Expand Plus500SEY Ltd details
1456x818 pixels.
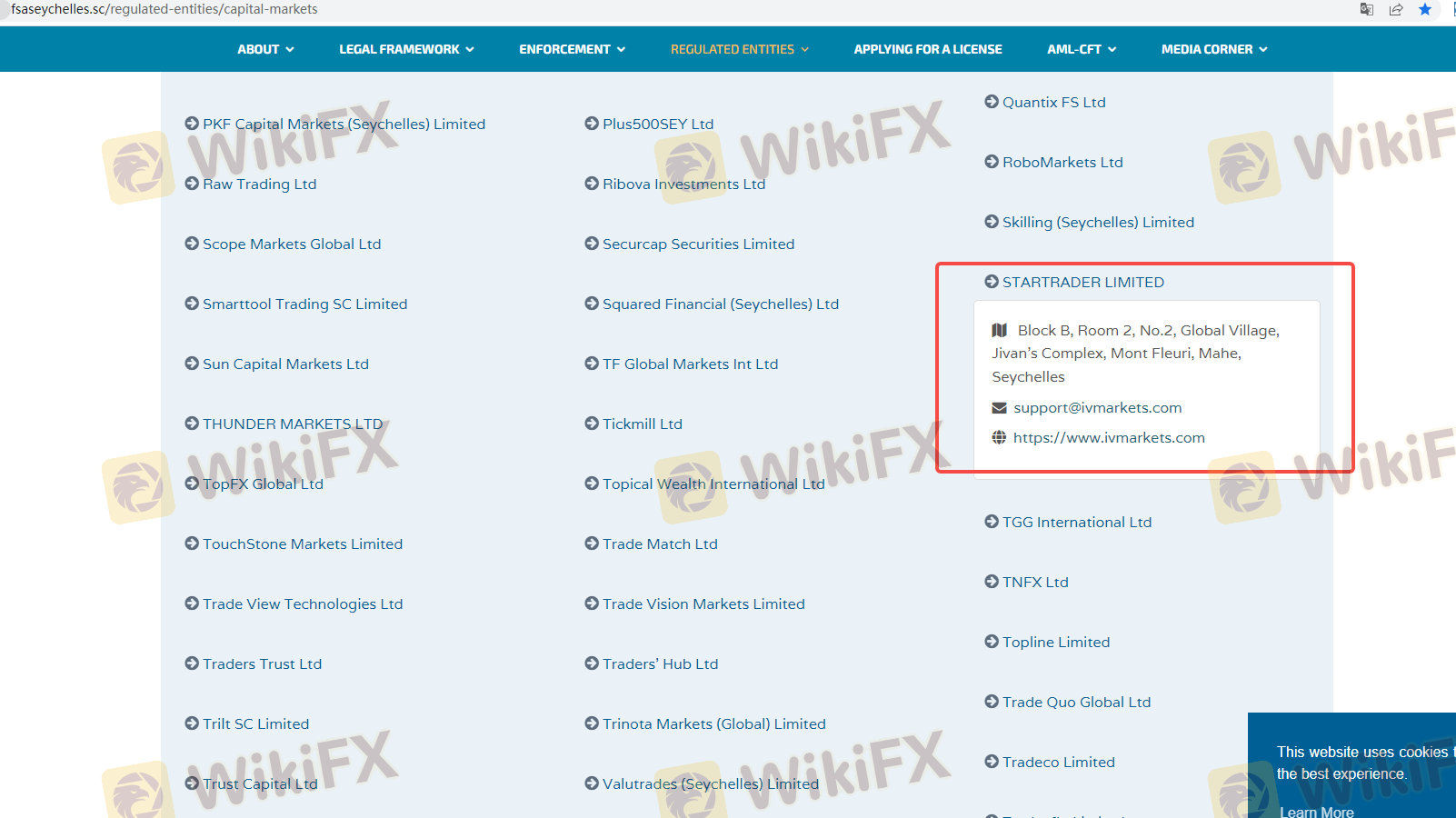coord(657,124)
